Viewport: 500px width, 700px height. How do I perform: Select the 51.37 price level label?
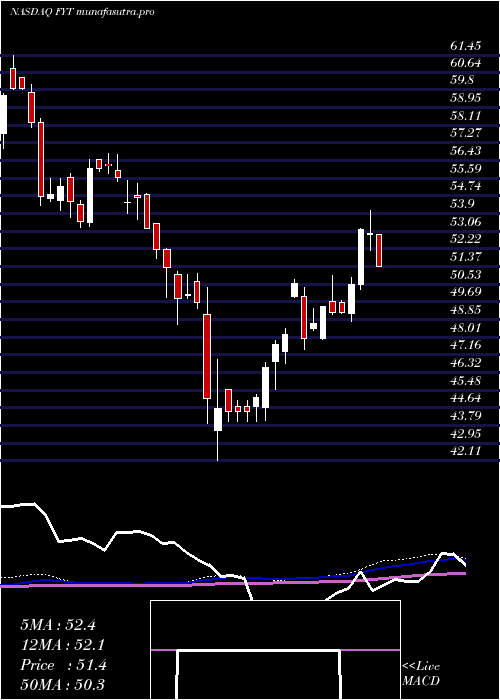pos(466,257)
